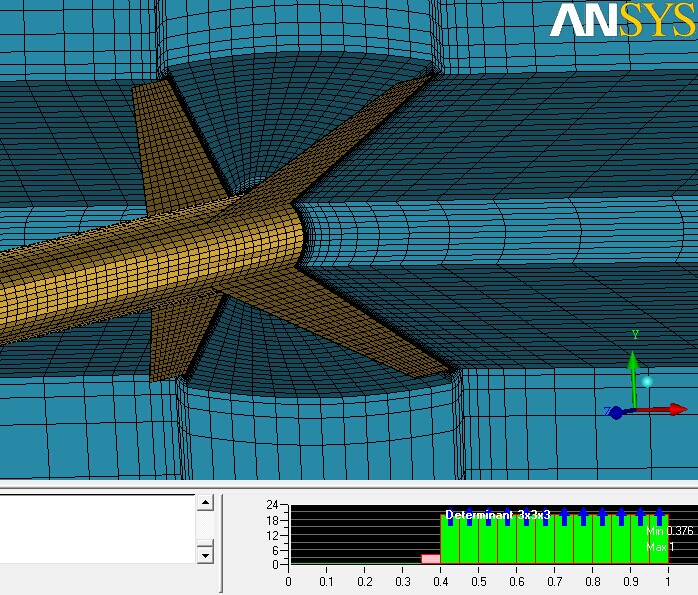Click the blue Z axis dot of triad
This screenshot has height=595, width=698.
tap(616, 412)
